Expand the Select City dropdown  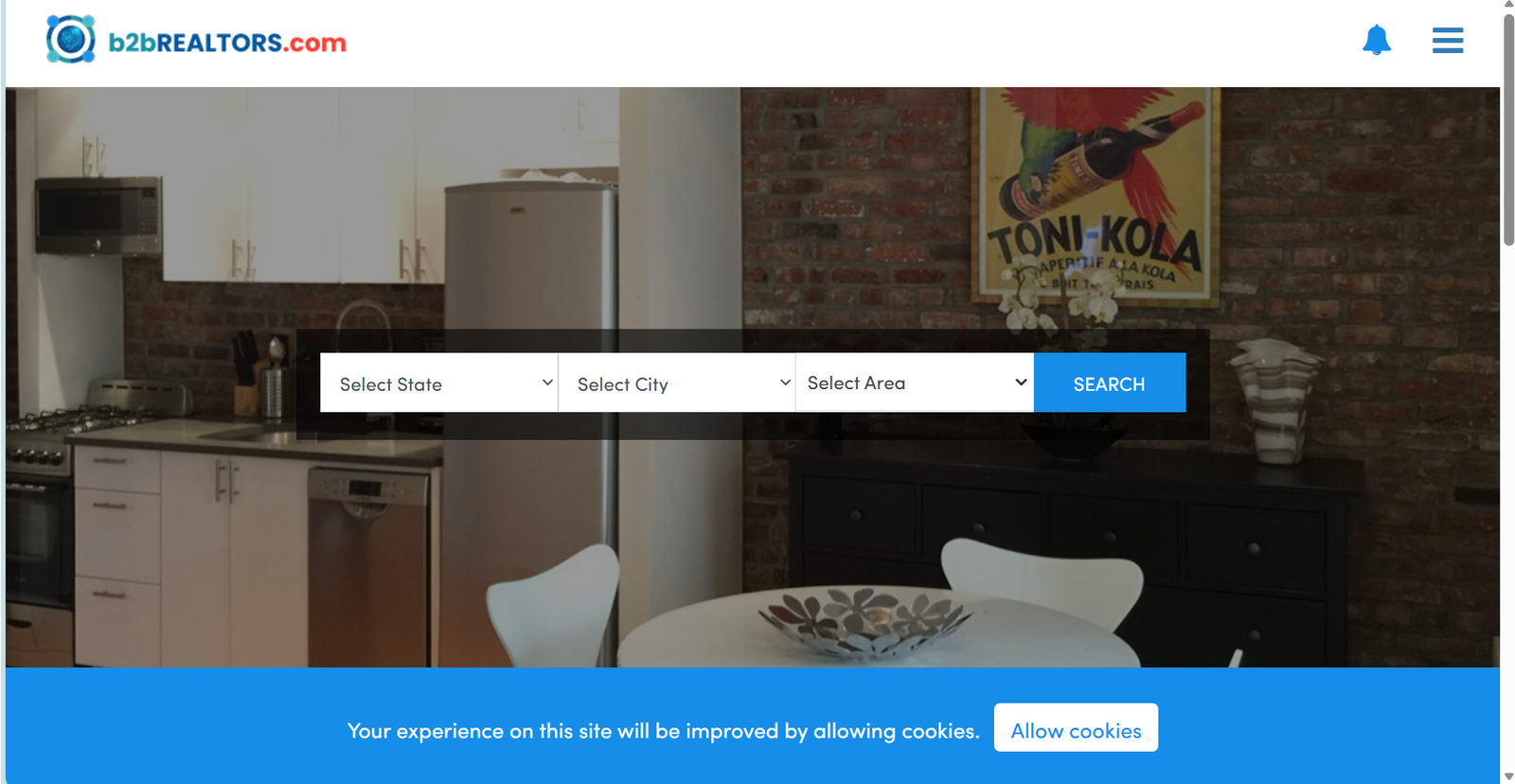[677, 383]
